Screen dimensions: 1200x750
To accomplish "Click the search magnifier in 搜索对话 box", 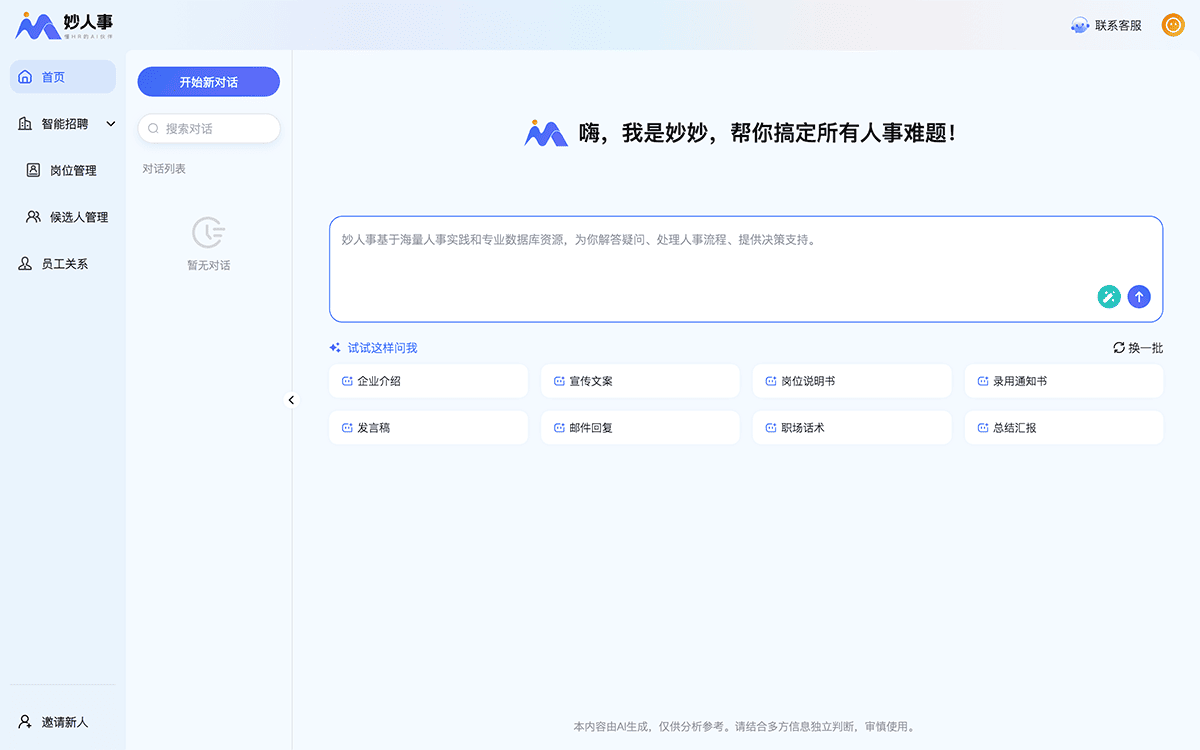I will pos(153,129).
